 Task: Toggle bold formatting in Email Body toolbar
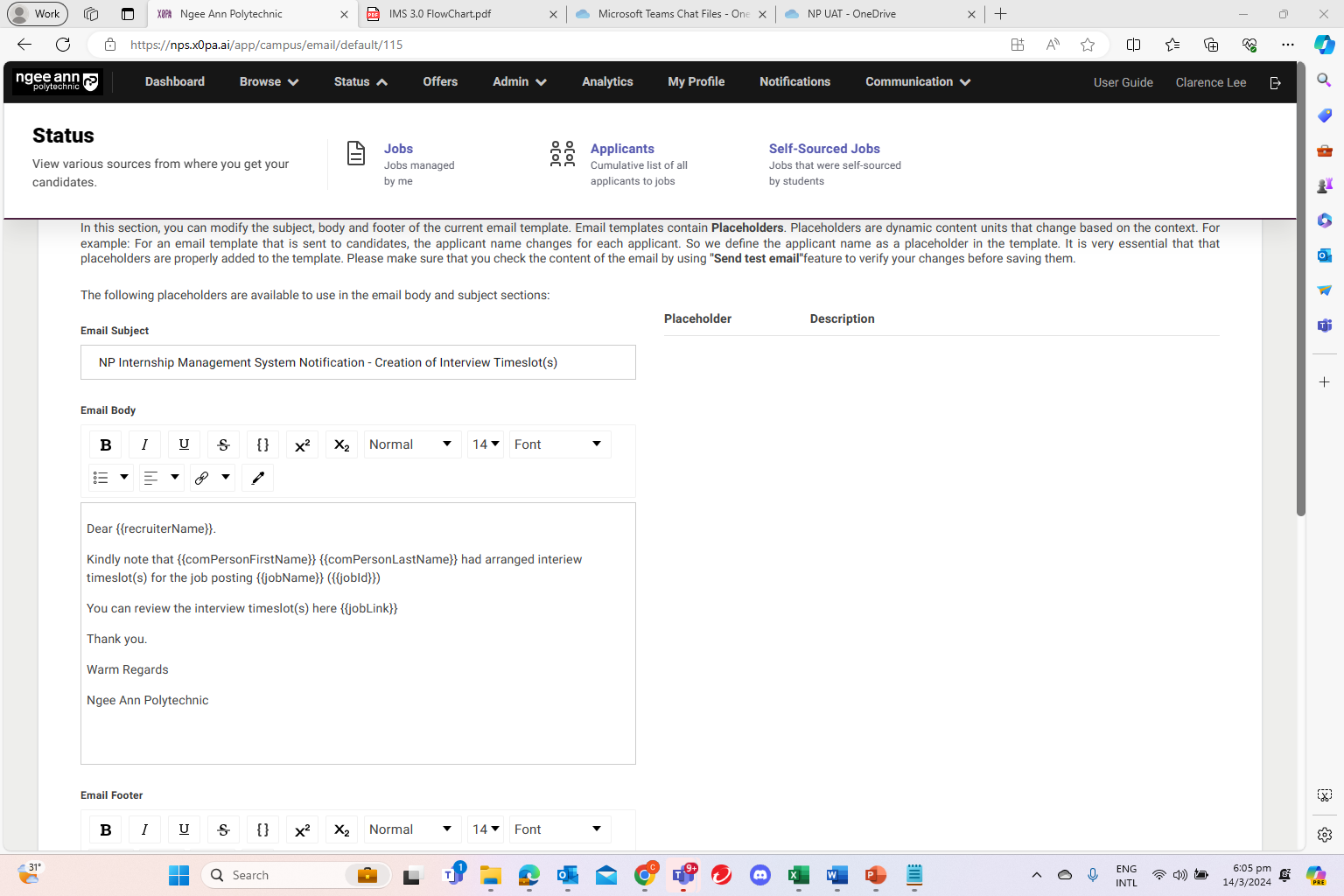(105, 444)
